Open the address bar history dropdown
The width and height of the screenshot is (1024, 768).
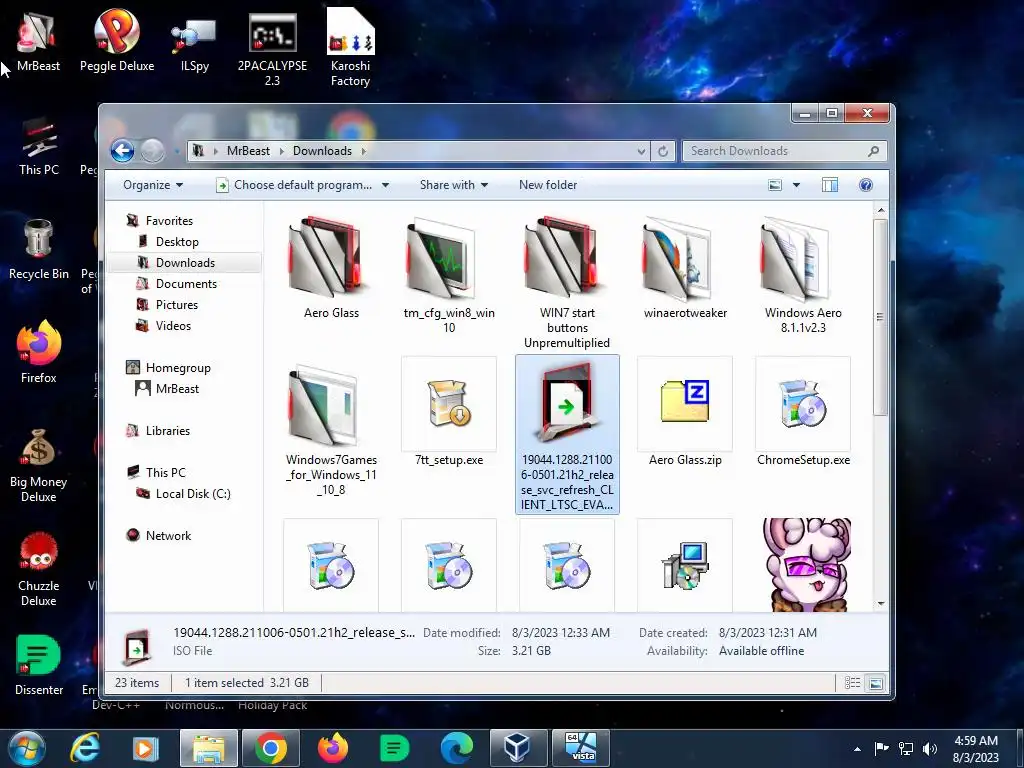(641, 151)
